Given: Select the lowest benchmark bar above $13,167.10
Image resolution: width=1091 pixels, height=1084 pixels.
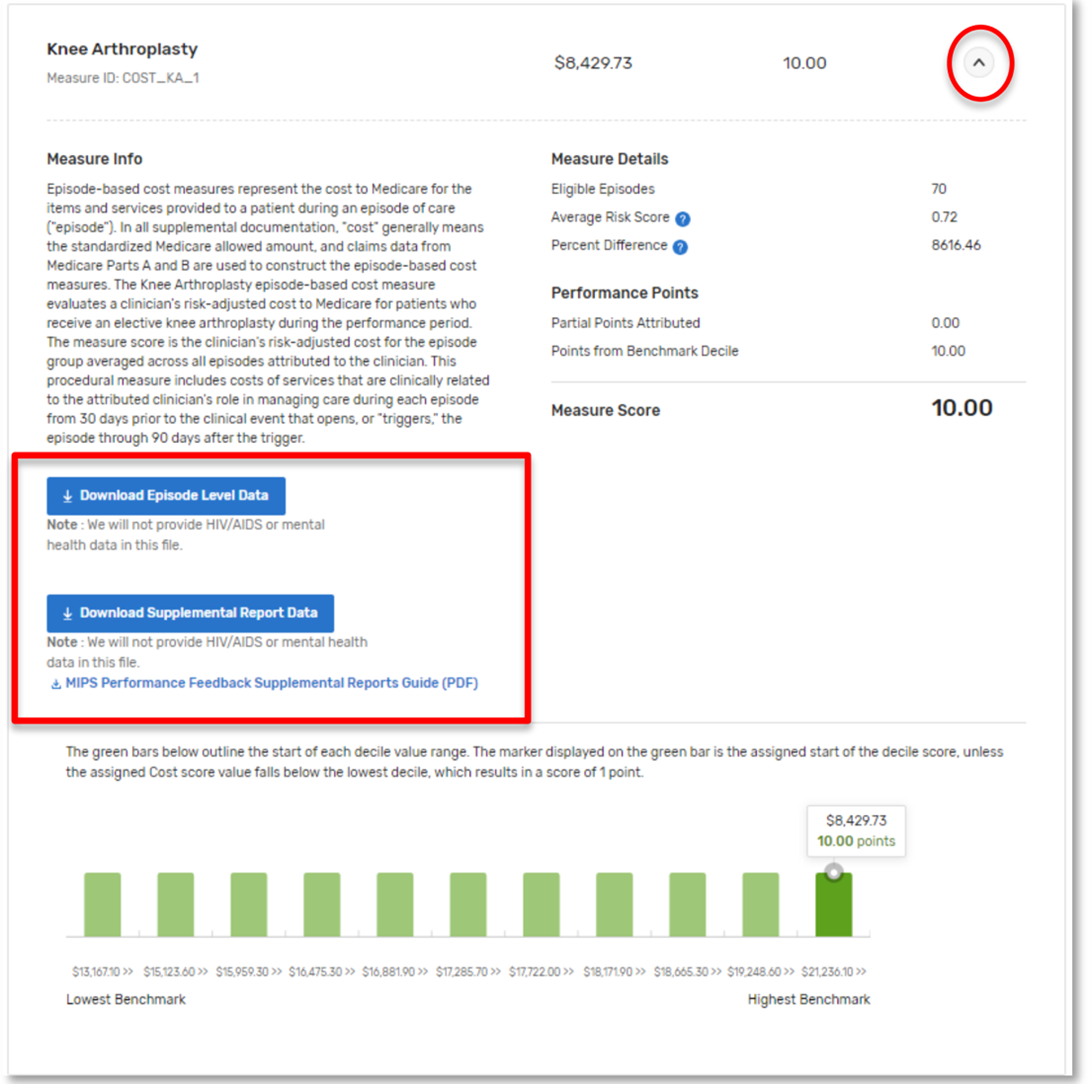Looking at the screenshot, I should 102,904.
